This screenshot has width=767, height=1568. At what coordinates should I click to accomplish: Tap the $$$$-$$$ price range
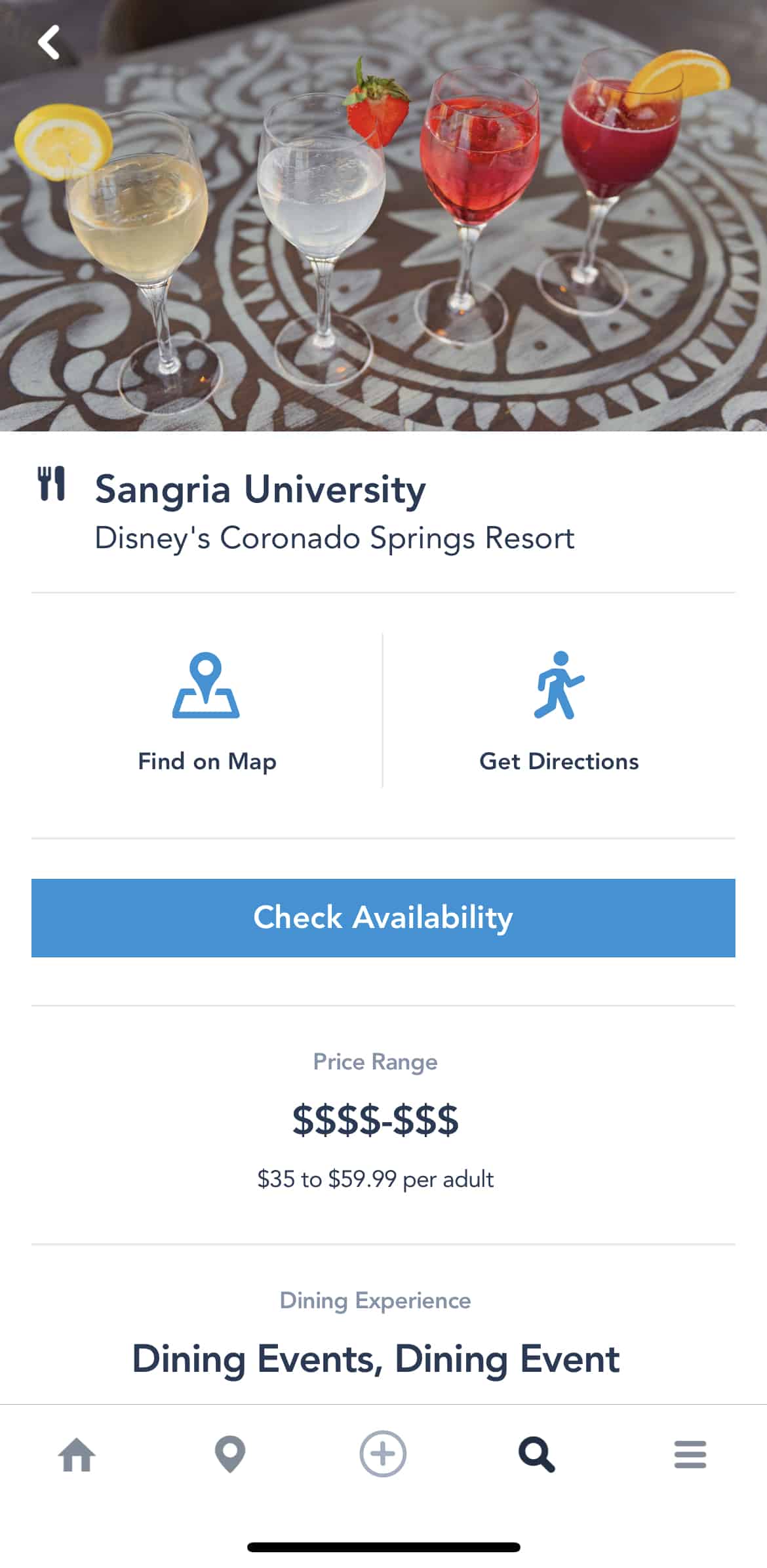[375, 1119]
